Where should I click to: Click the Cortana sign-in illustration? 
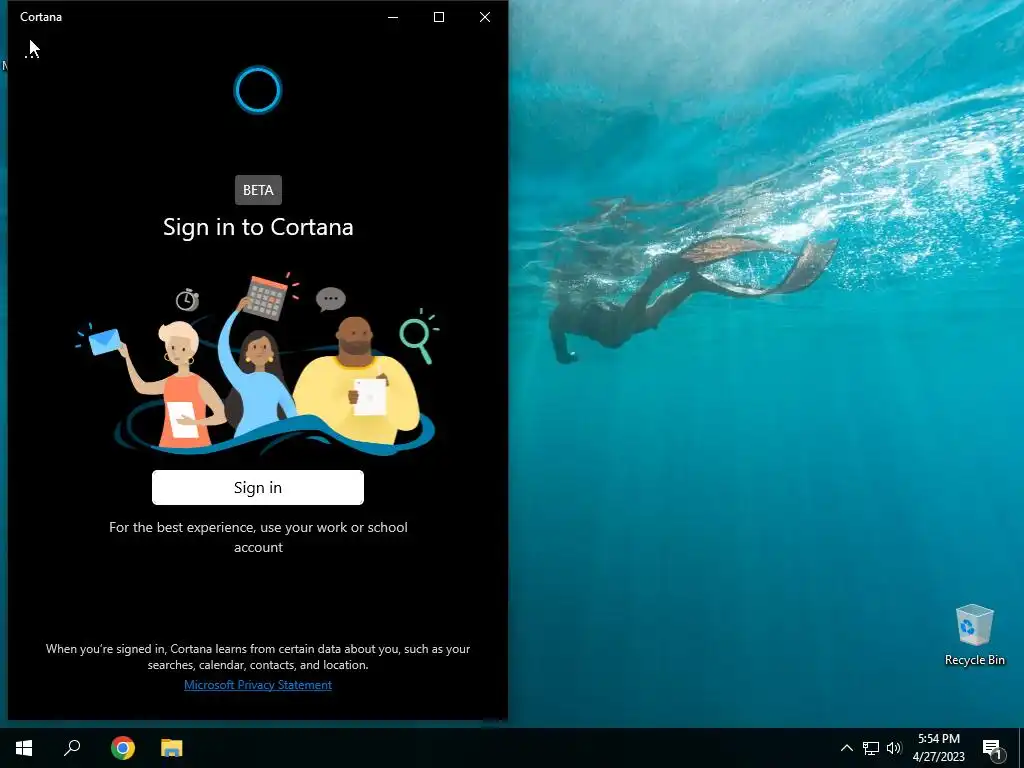pos(258,363)
